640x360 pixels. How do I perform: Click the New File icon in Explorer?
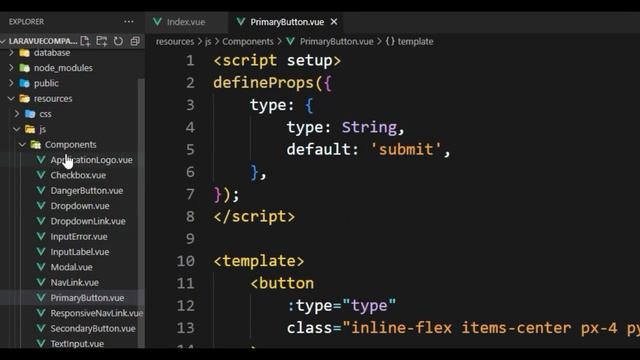tap(85, 41)
